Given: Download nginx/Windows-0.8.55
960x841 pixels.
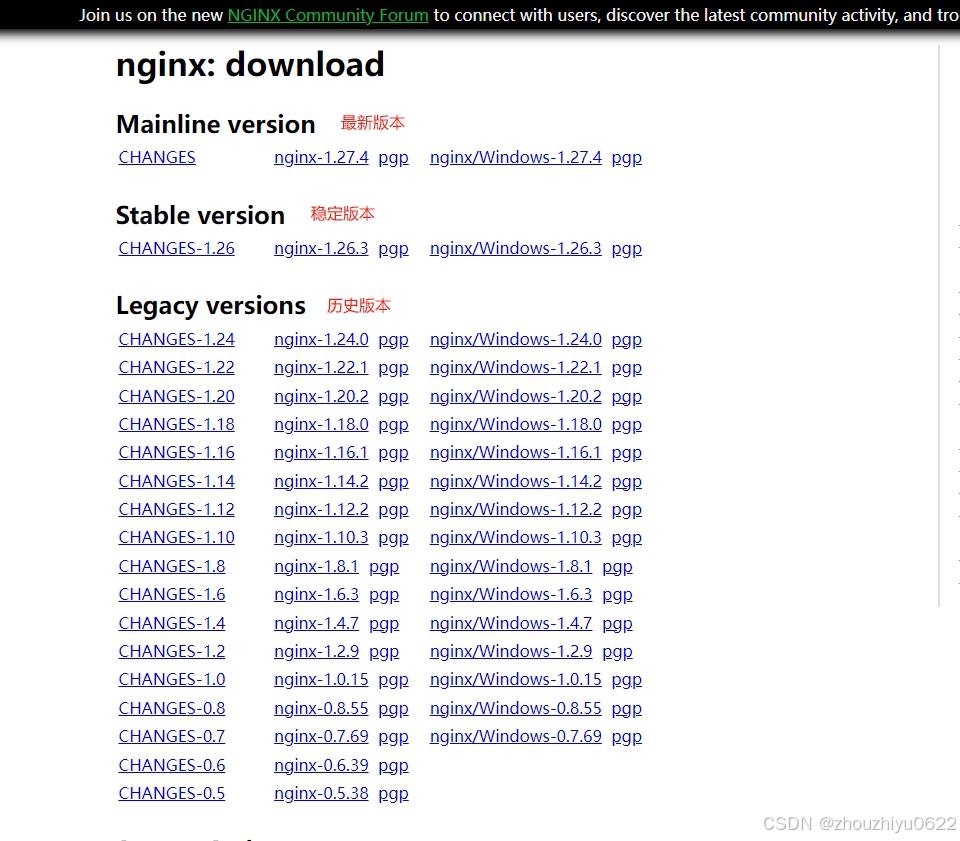Looking at the screenshot, I should point(516,708).
